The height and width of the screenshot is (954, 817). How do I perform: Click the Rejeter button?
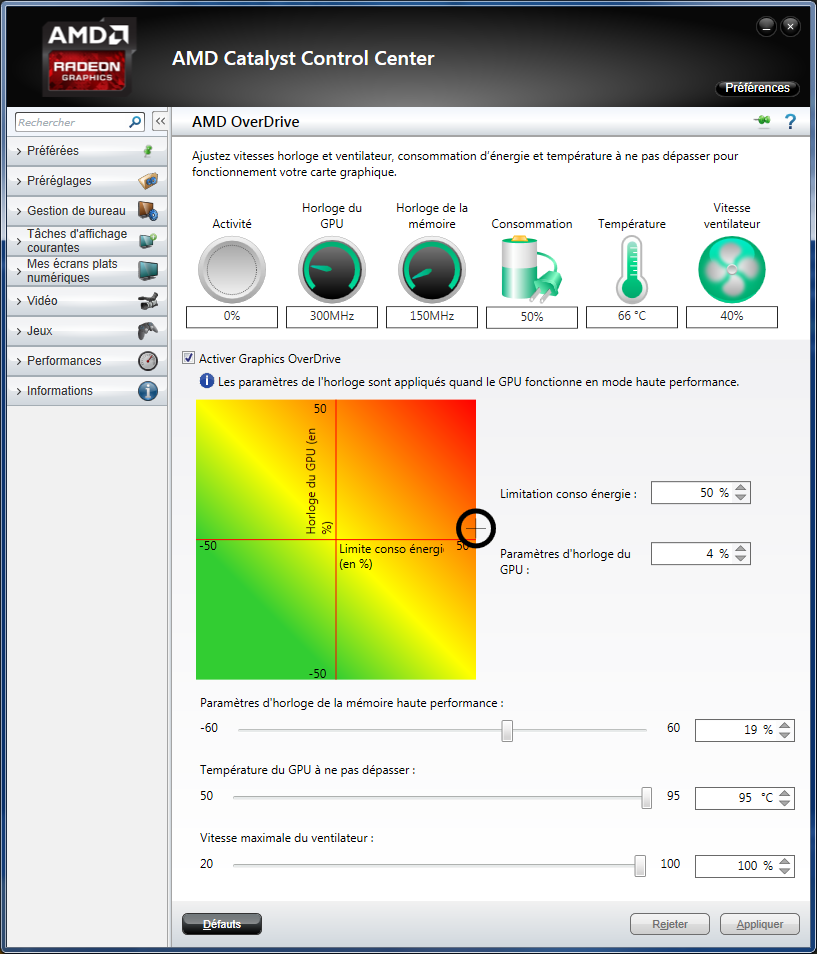tap(669, 923)
